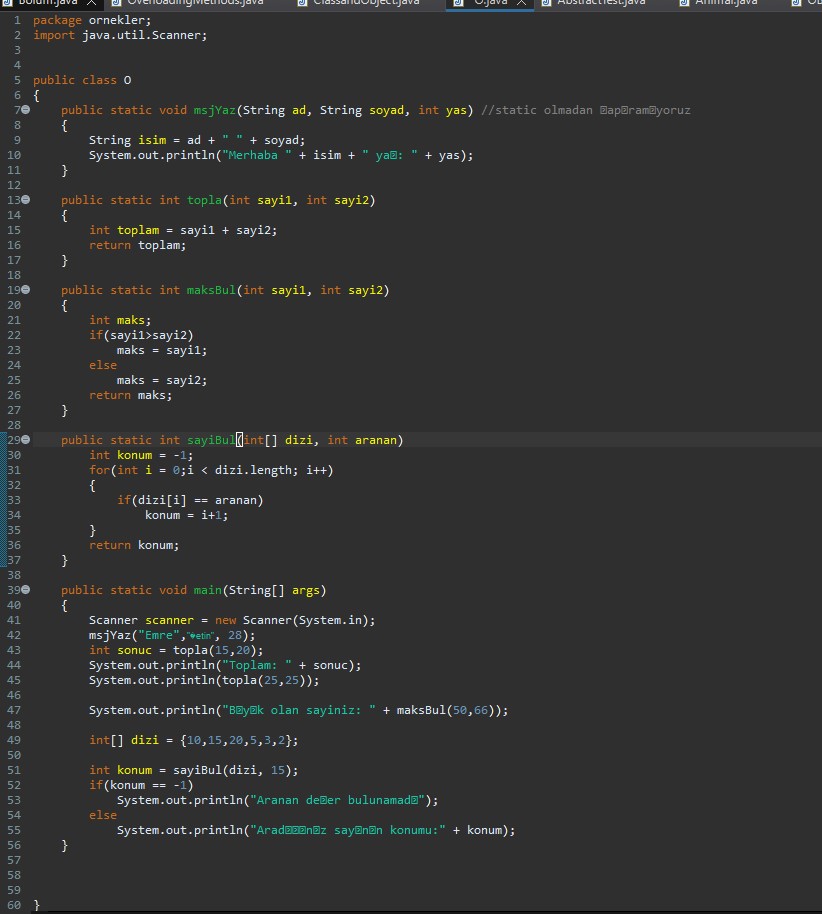822x914 pixels.
Task: Close the O.java editor tab
Action: [520, 4]
